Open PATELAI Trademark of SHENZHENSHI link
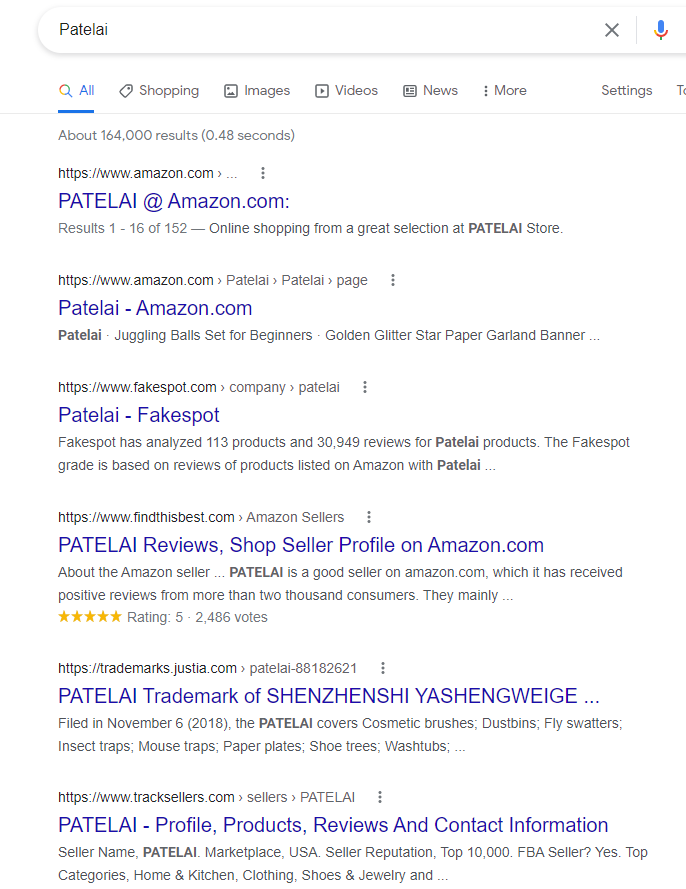The image size is (686, 889). pyautogui.click(x=328, y=696)
